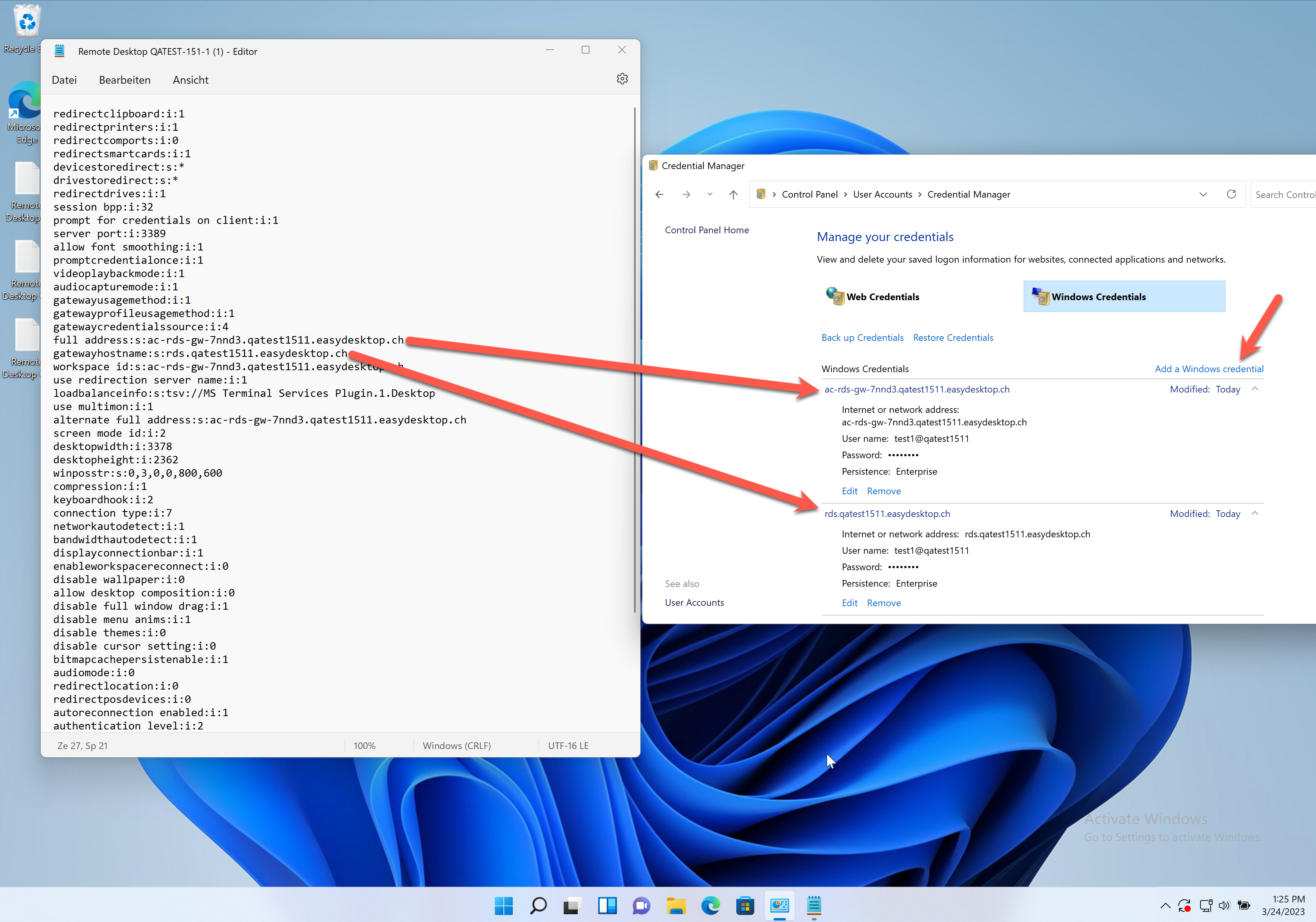Click Add a Windows credential link
1316x922 pixels.
[1209, 369]
